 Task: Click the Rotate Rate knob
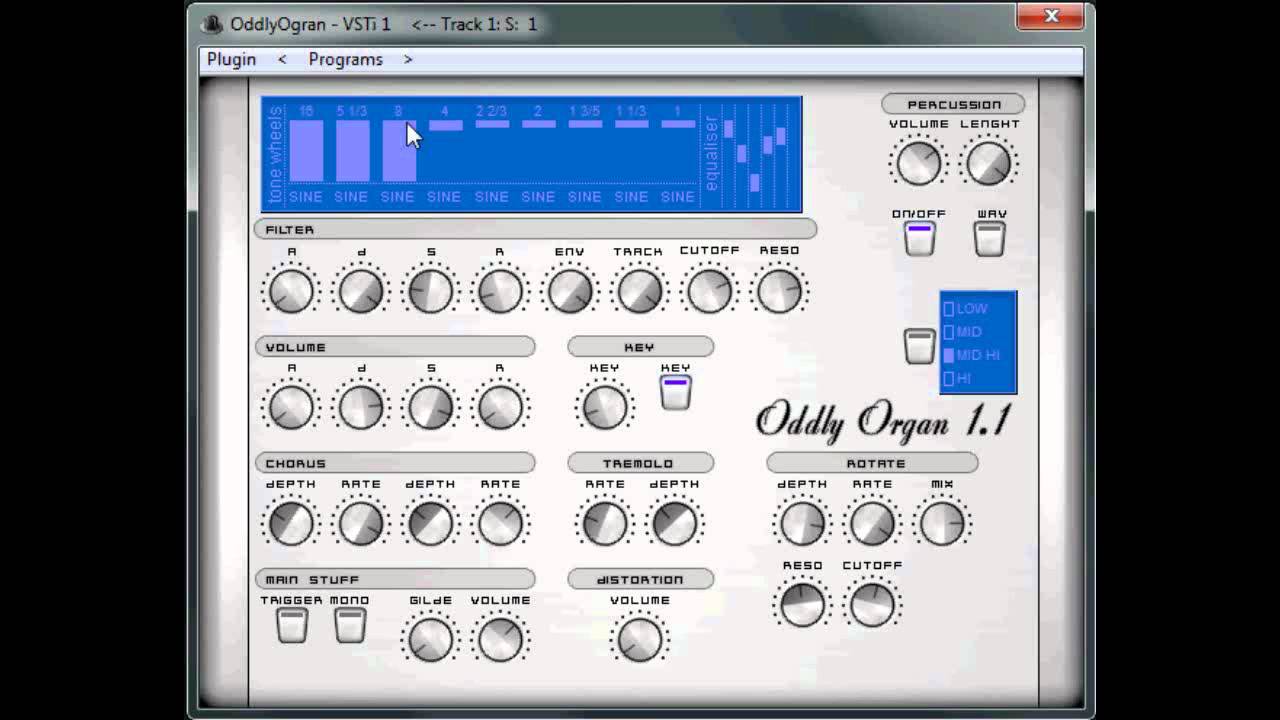(x=872, y=523)
